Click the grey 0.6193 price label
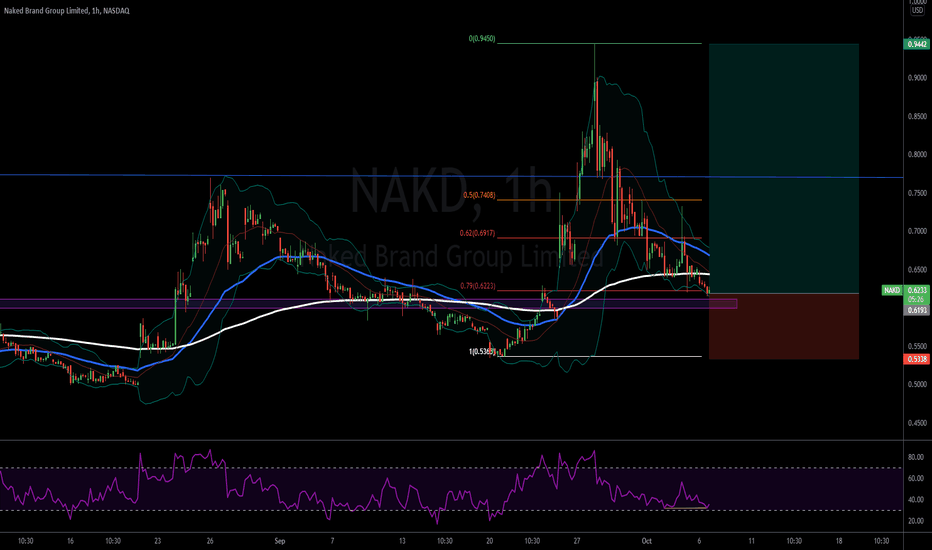The width and height of the screenshot is (932, 550). (917, 310)
